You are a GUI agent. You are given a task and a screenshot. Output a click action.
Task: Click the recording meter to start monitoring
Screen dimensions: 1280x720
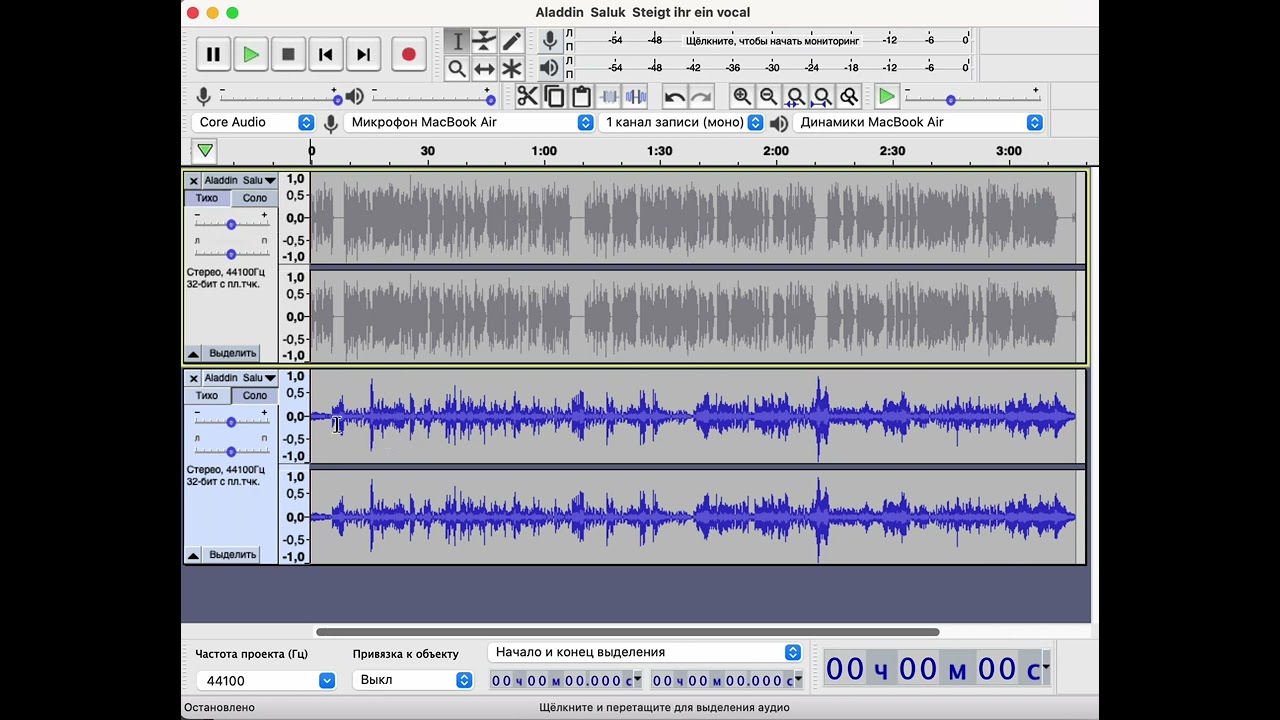point(772,41)
